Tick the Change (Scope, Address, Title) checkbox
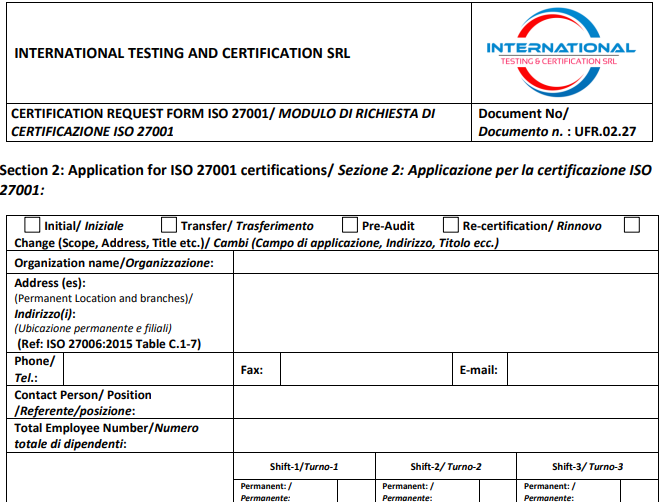663x502 pixels. [632, 225]
